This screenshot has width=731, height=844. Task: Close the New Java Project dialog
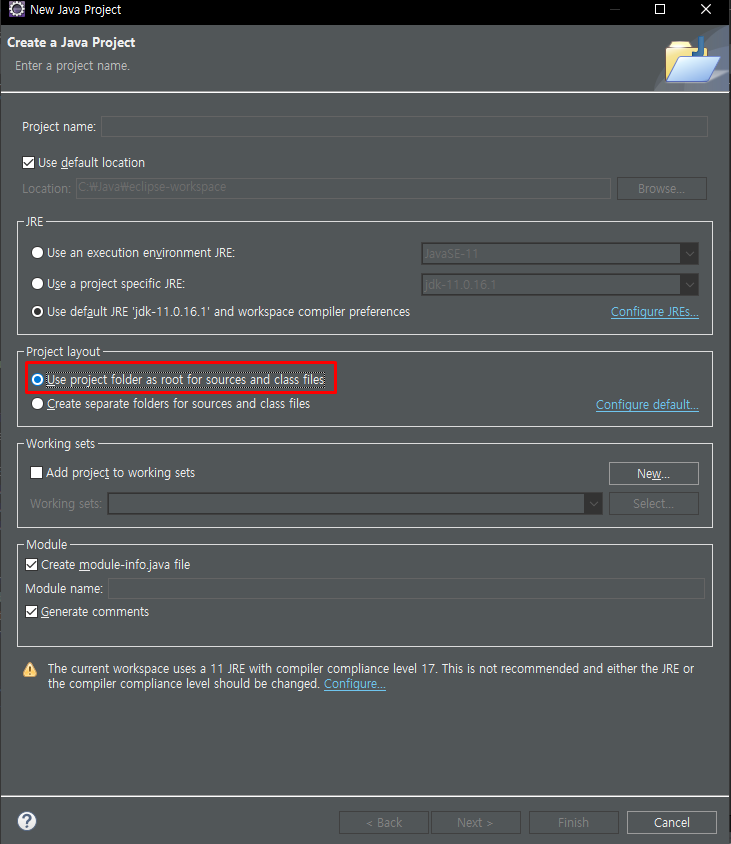tap(706, 9)
